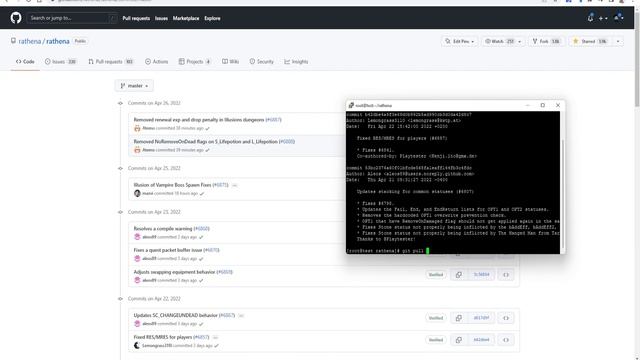Show check status on SC_CHANGEUNDEAD commit

pyautogui.click(x=201, y=324)
